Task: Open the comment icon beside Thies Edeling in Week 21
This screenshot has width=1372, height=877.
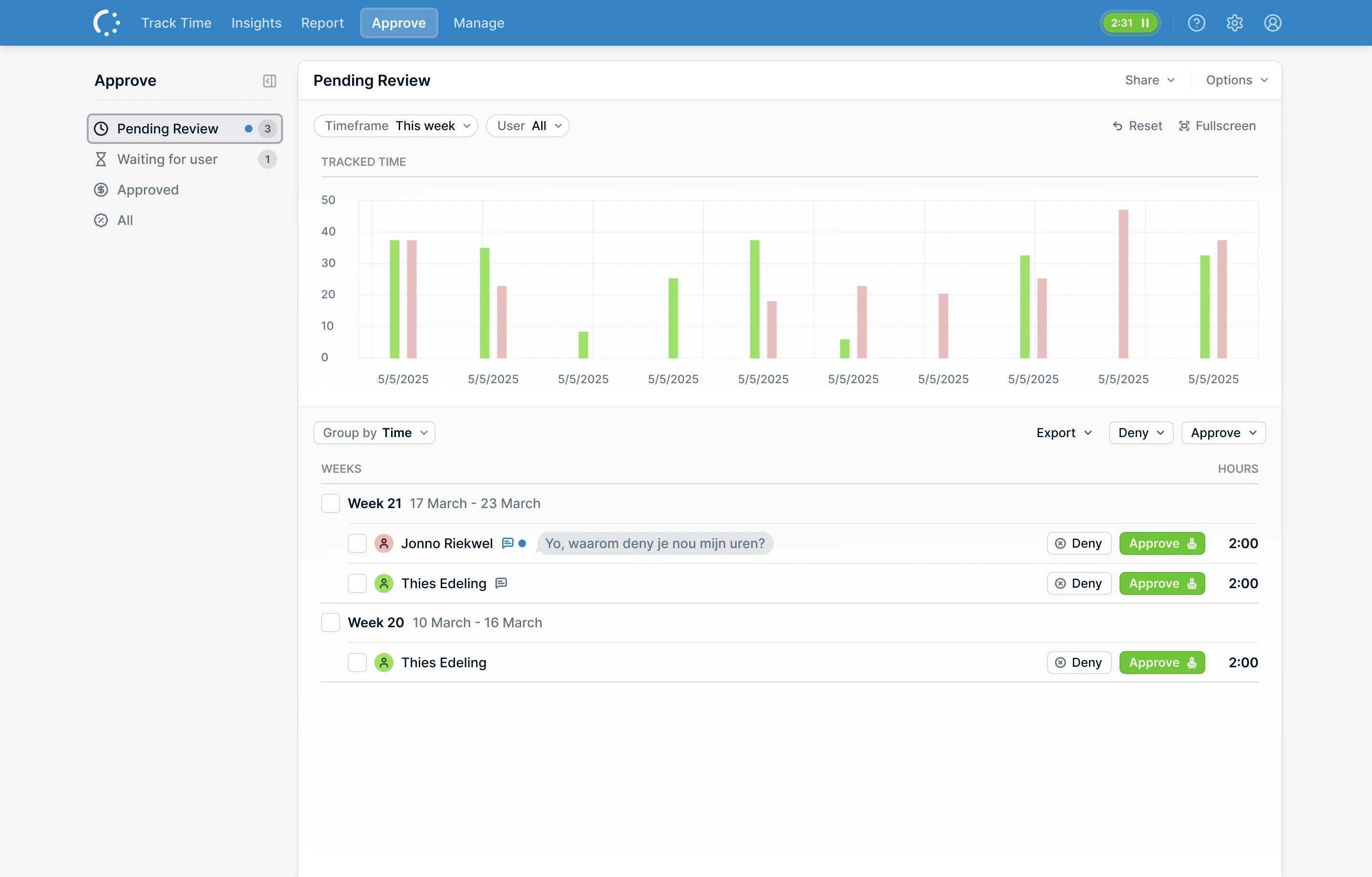Action: [x=501, y=583]
